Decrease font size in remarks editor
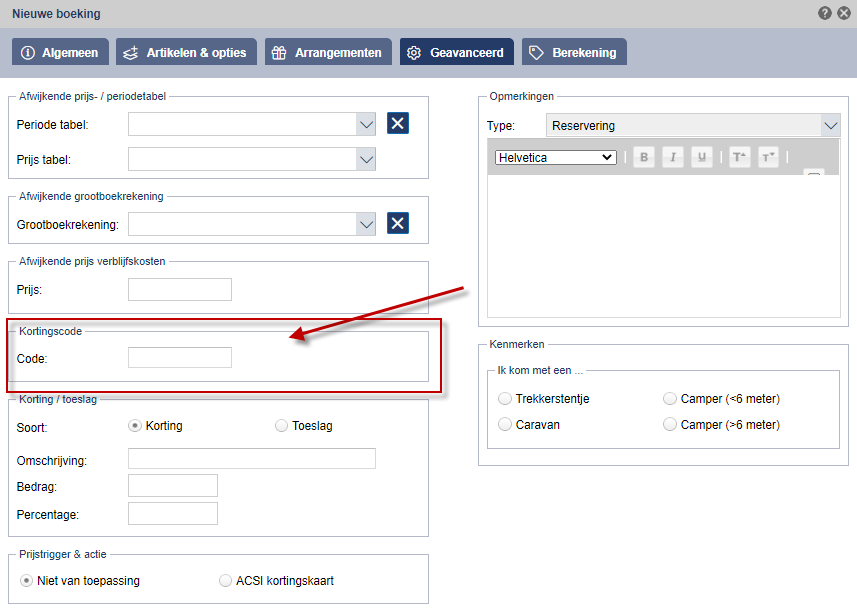 point(768,157)
